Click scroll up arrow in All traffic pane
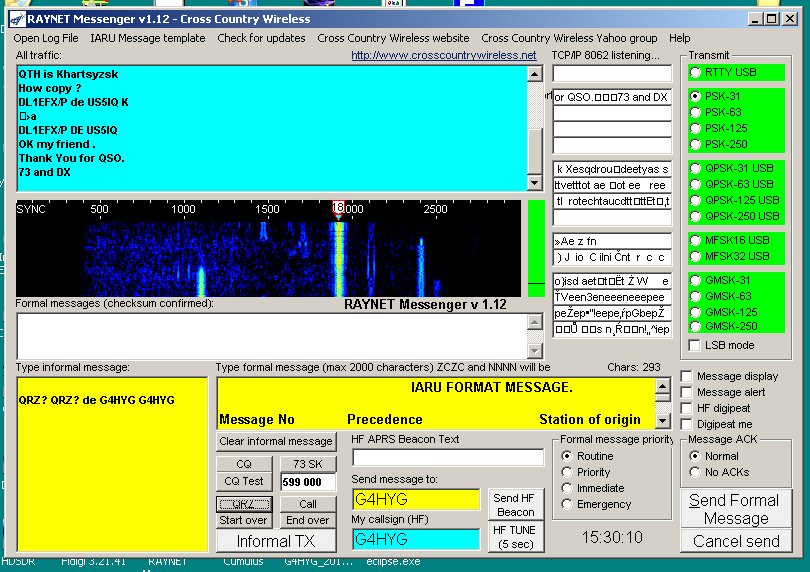The height and width of the screenshot is (572, 810). pos(535,74)
